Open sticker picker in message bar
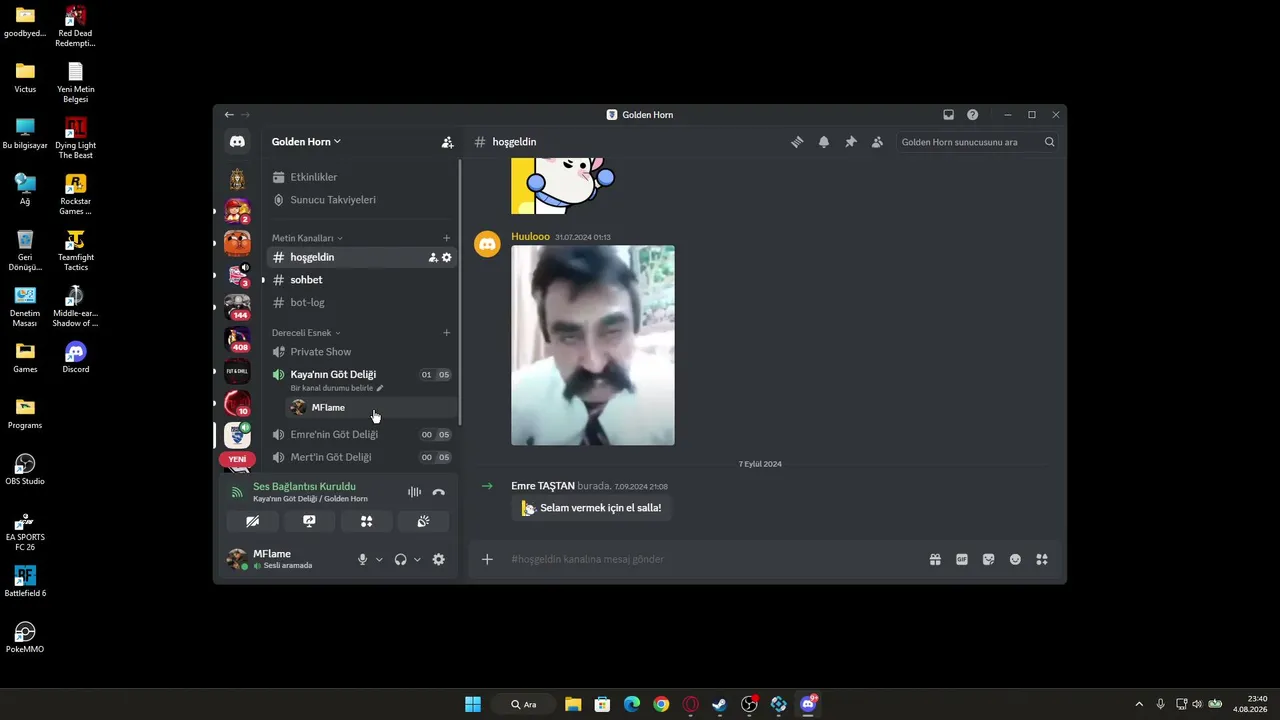This screenshot has width=1280, height=720. (988, 560)
